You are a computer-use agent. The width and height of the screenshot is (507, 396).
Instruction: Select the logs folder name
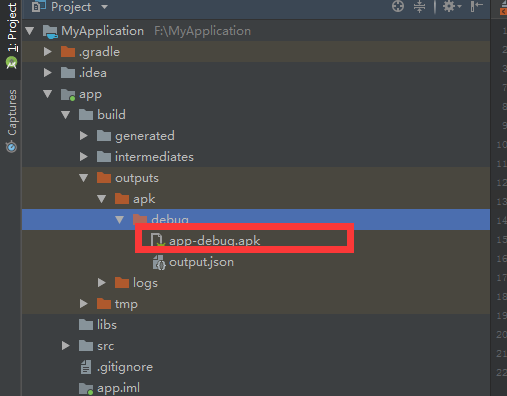point(145,283)
